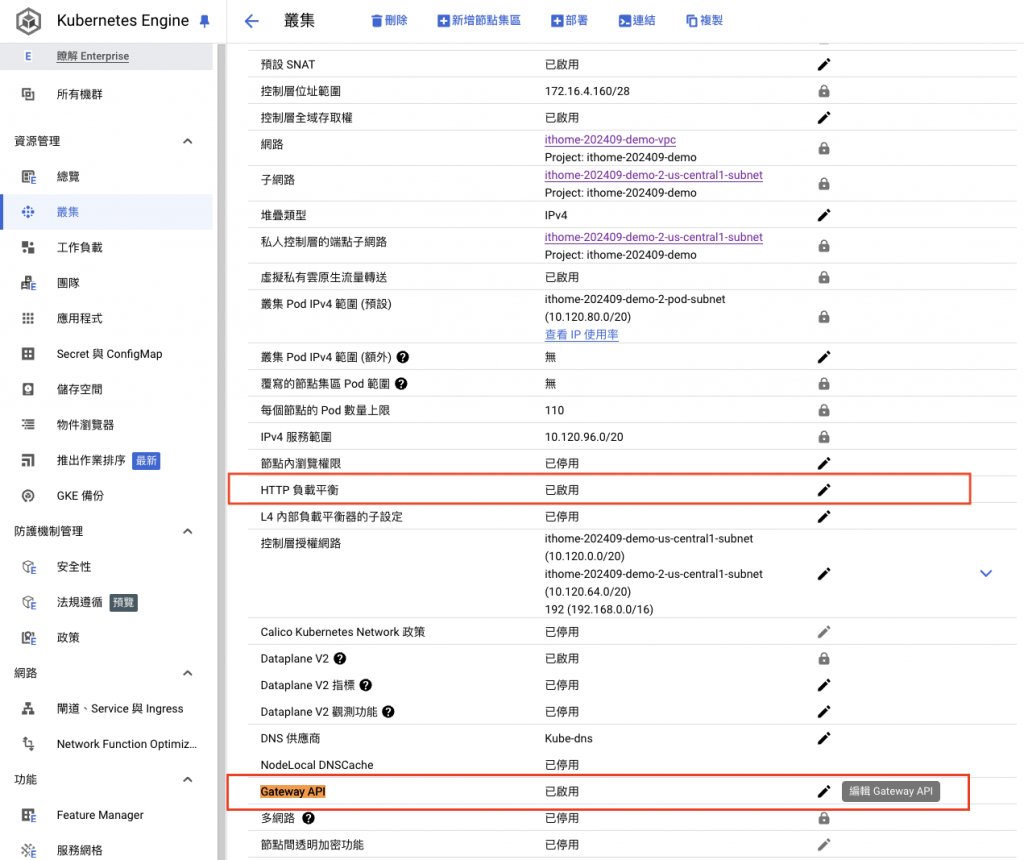Click the 物件瀏覽器 list icon

click(28, 424)
